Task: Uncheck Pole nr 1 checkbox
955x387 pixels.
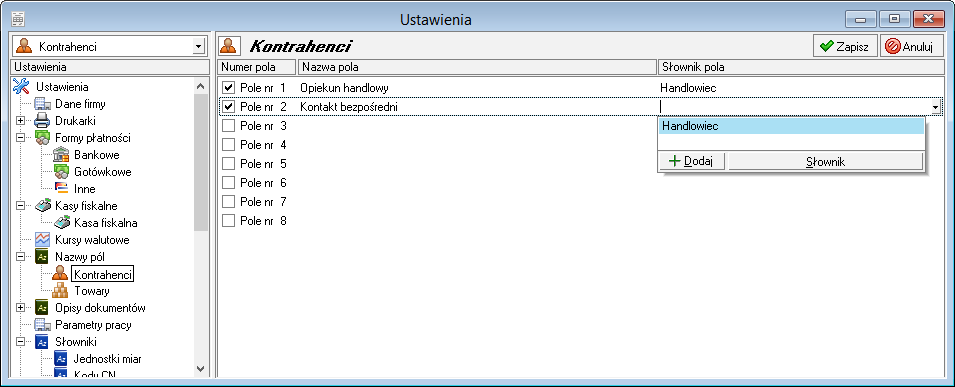Action: 229,88
